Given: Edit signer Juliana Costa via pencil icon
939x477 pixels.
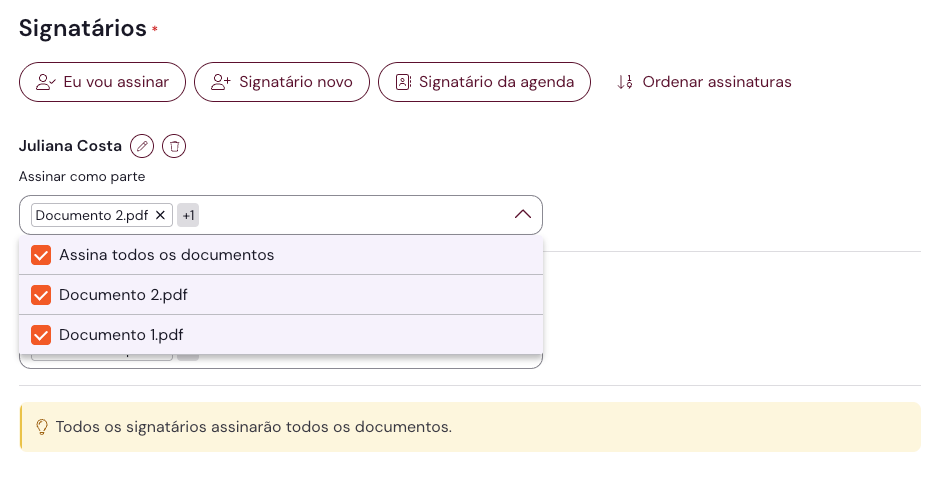Looking at the screenshot, I should (x=142, y=146).
